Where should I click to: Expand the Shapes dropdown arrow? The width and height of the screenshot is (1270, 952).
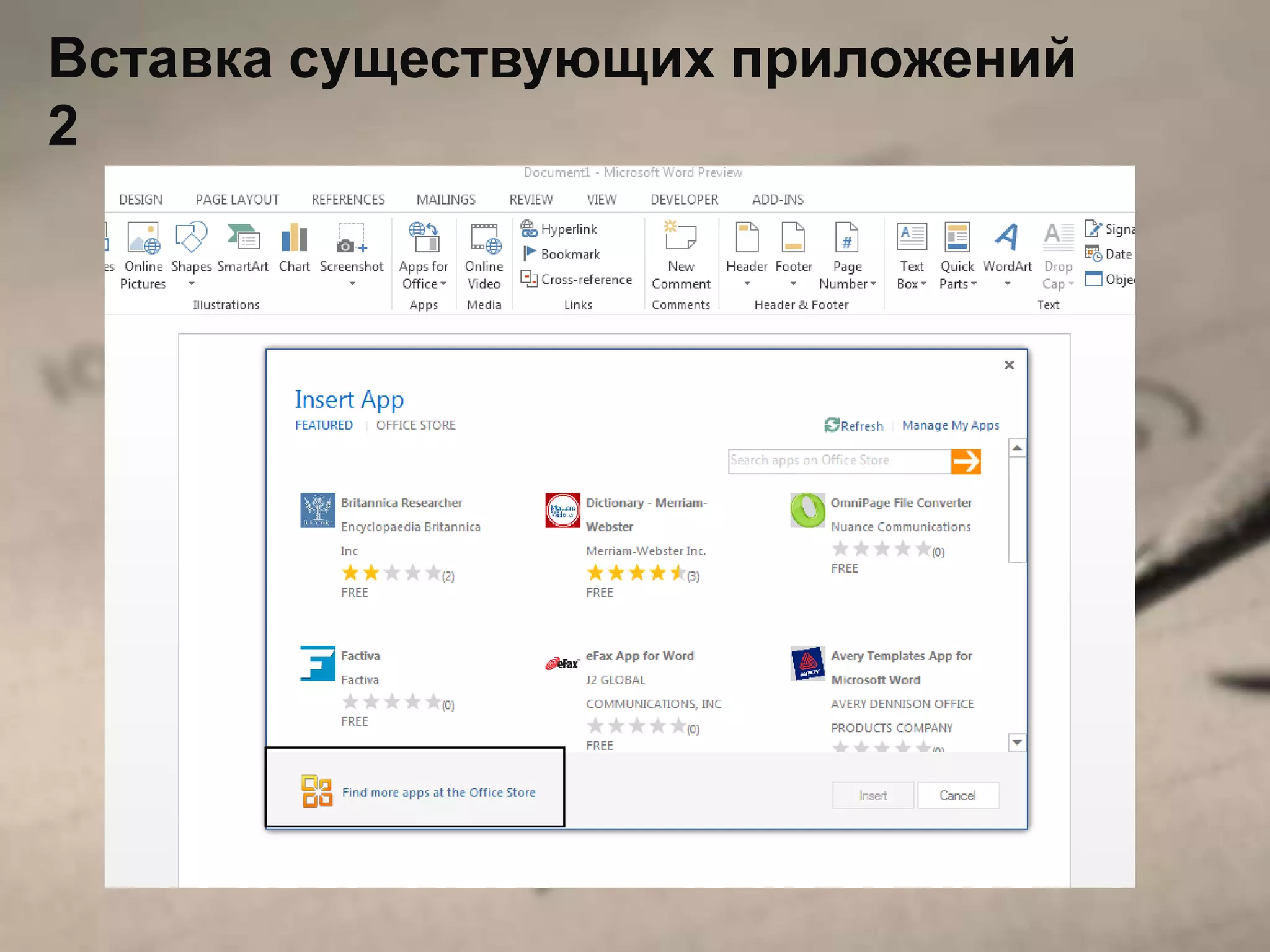(x=192, y=284)
